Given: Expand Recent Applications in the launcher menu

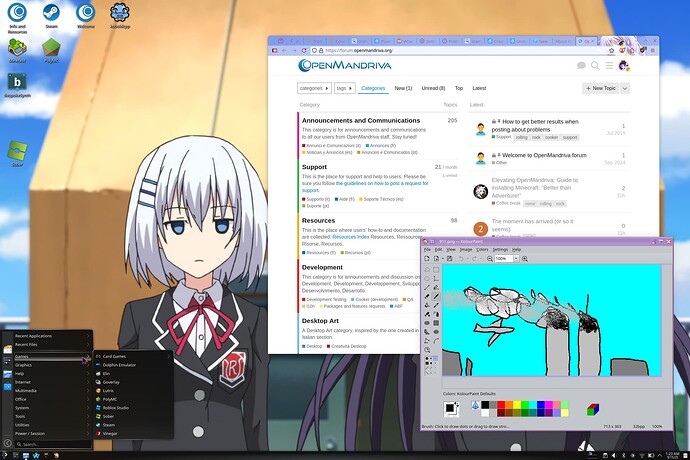Looking at the screenshot, I should 52,336.
